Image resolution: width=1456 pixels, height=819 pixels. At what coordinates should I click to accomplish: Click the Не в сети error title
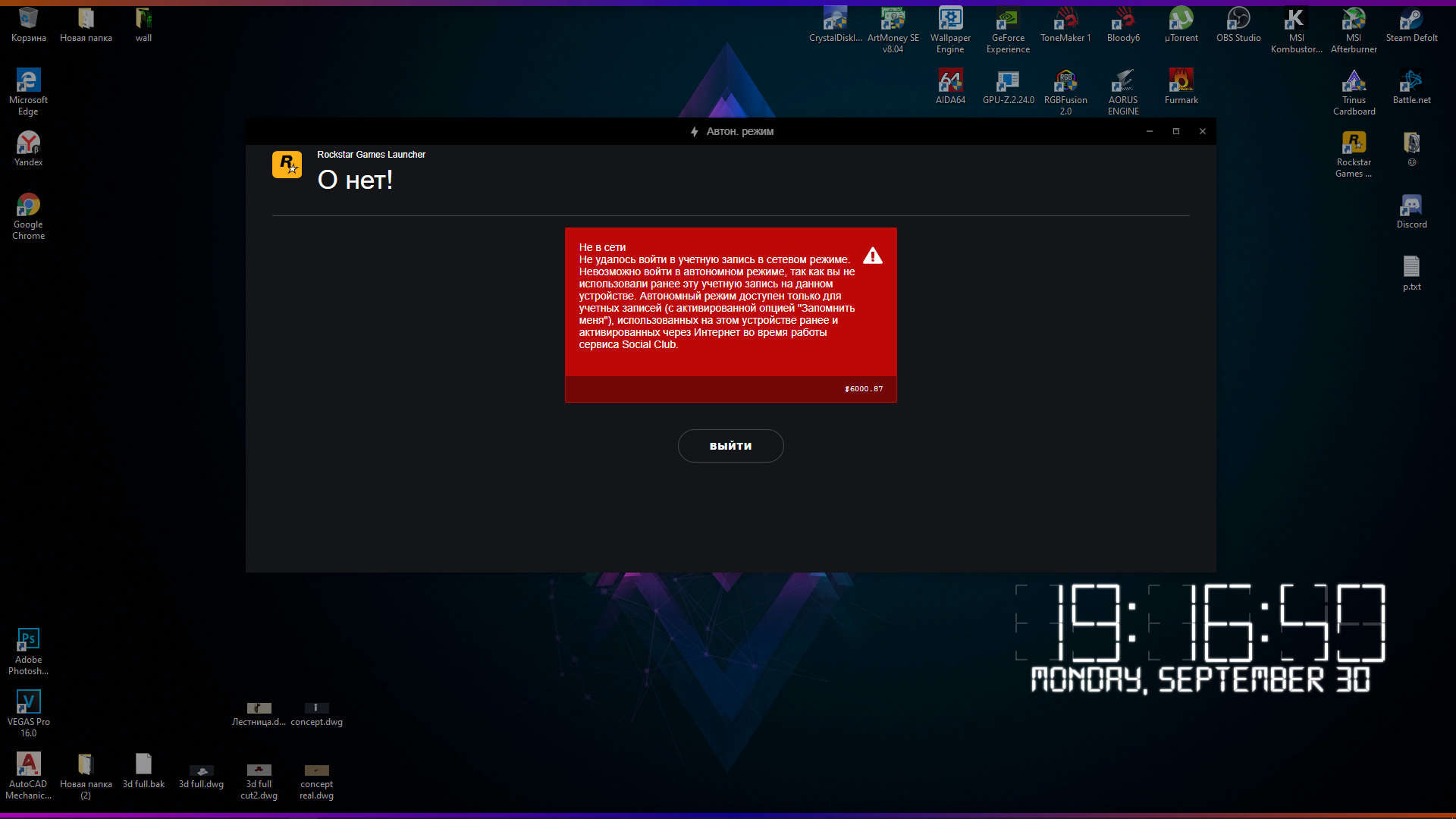[x=602, y=248]
